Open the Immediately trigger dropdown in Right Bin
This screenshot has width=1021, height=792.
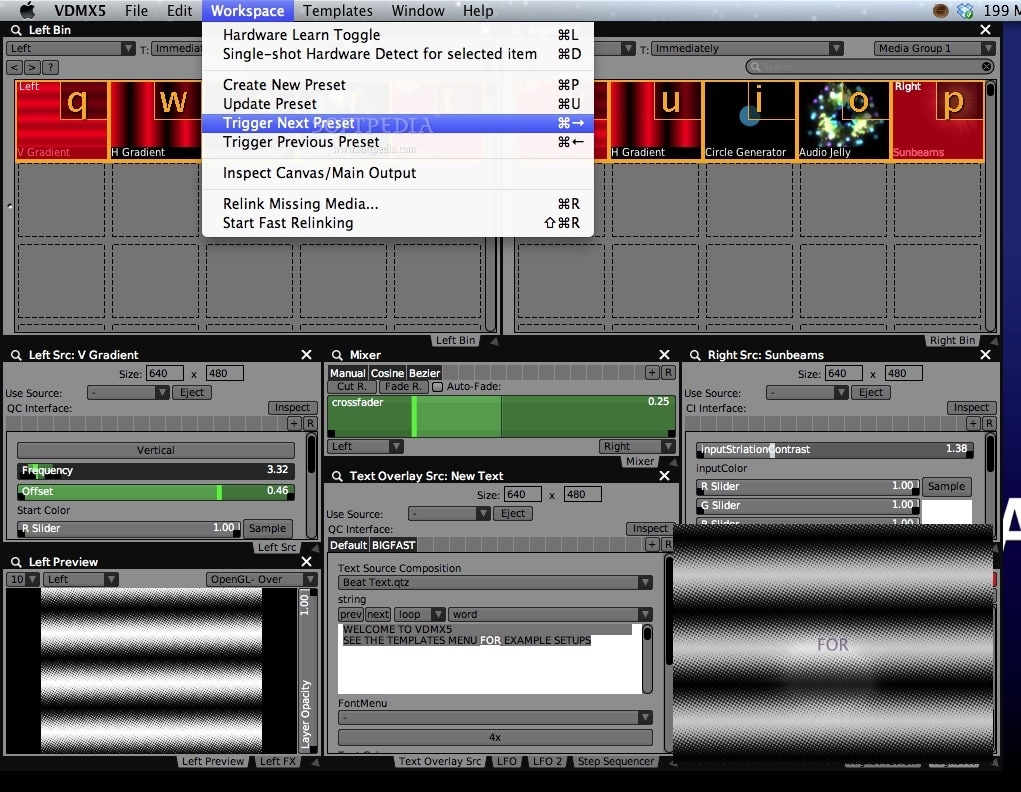pyautogui.click(x=748, y=48)
